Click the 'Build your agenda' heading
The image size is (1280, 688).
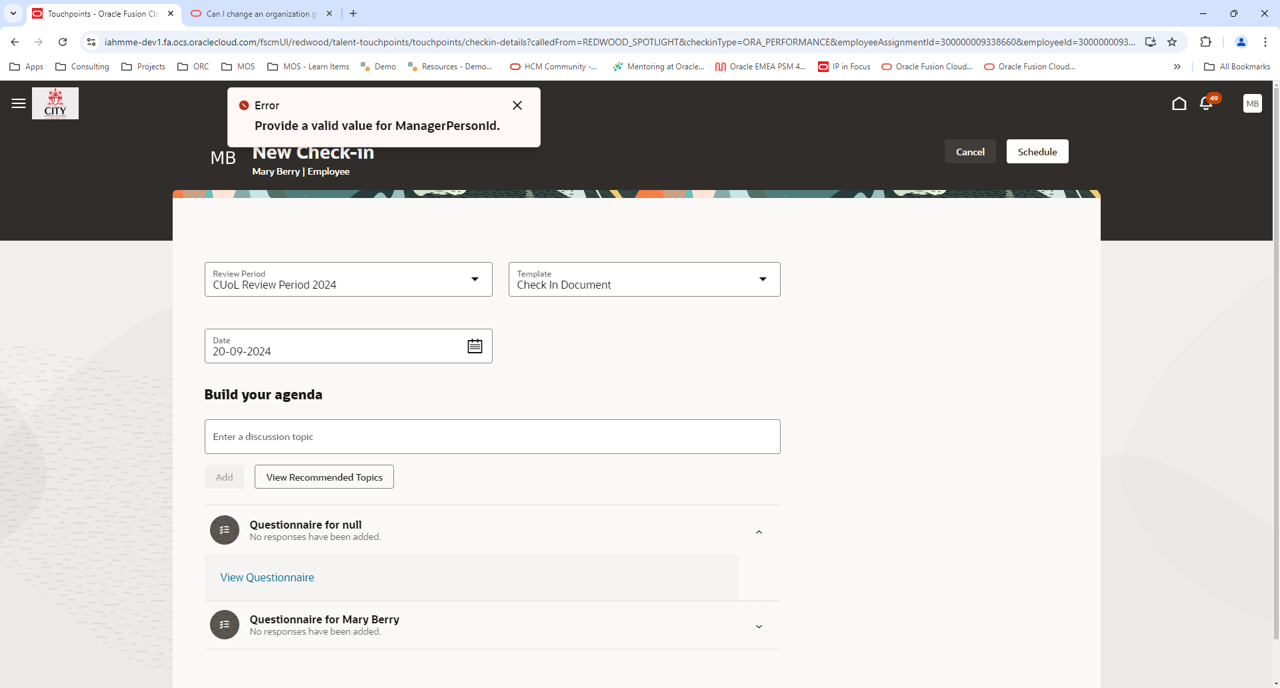(263, 395)
